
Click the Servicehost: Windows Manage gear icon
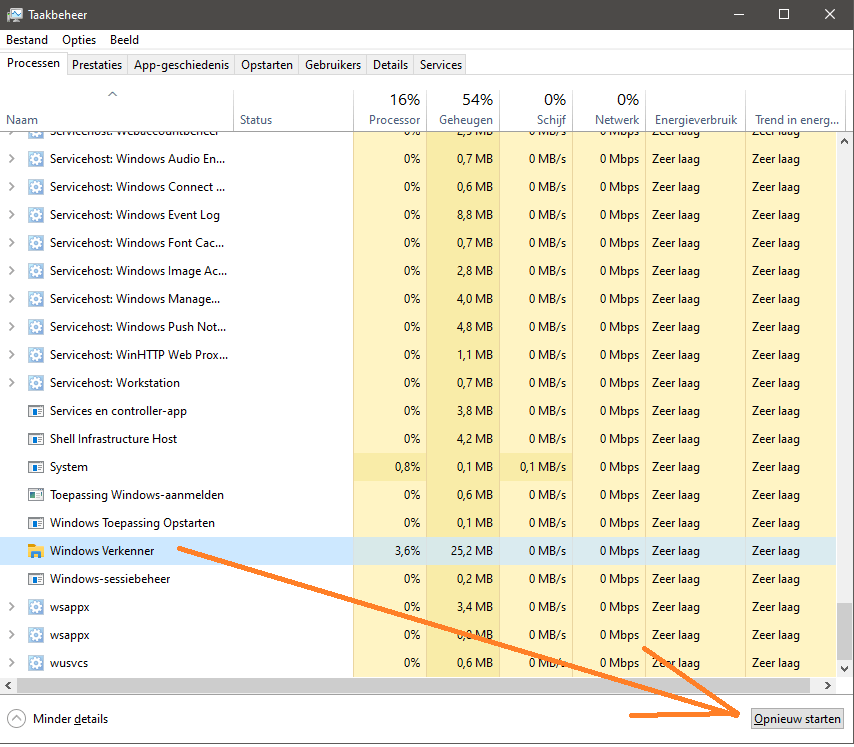pyautogui.click(x=35, y=299)
